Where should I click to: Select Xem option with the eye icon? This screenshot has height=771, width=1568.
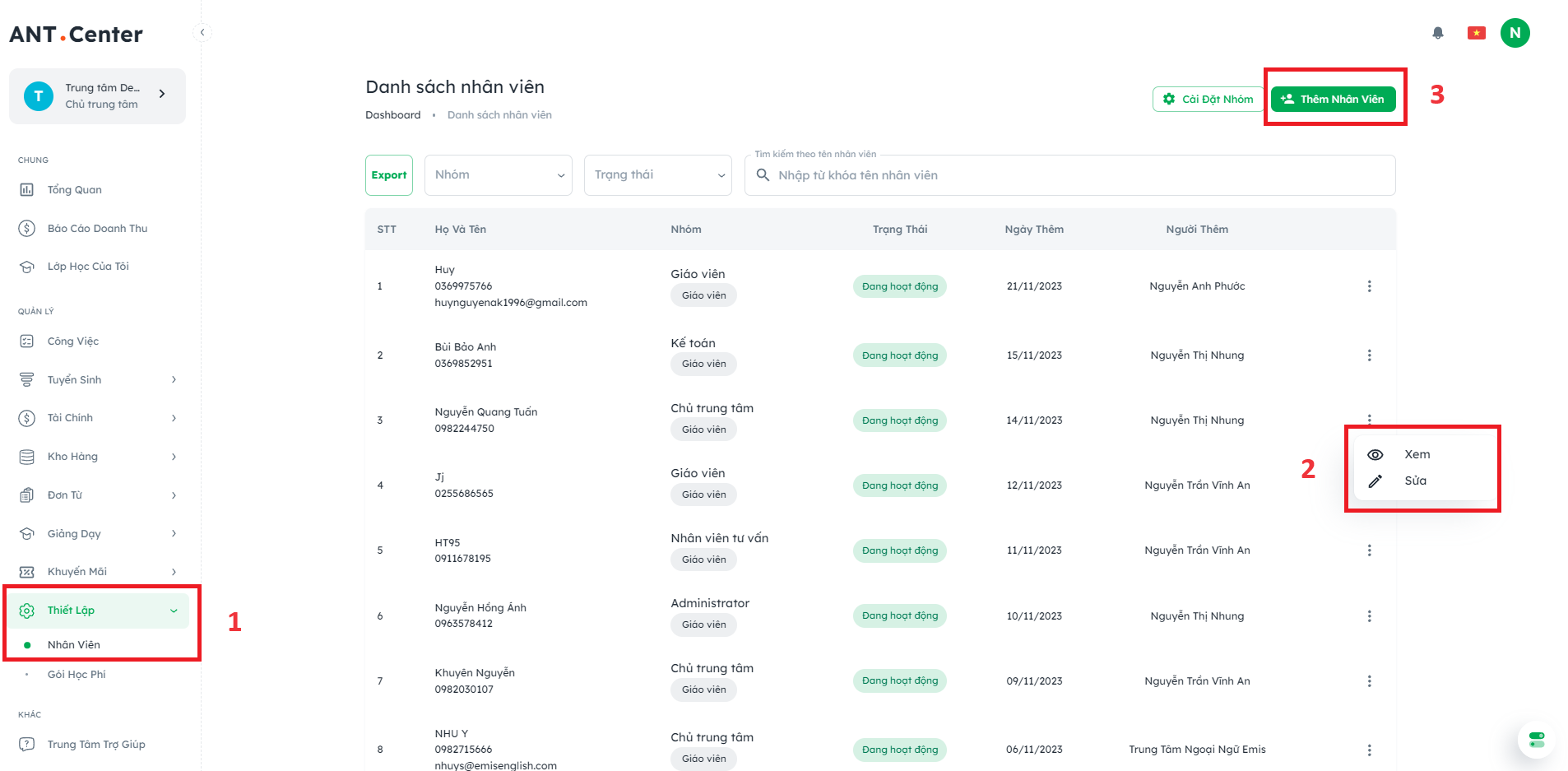pyautogui.click(x=1416, y=454)
